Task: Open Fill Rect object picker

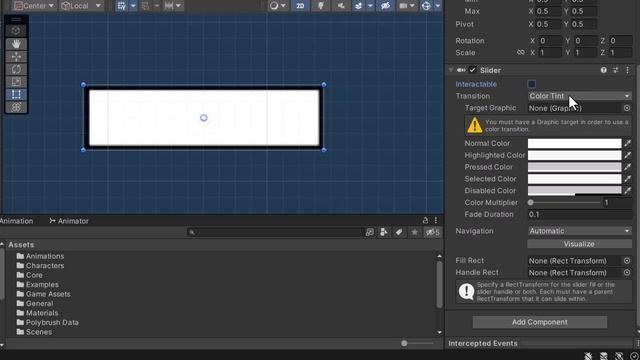Action: click(x=627, y=261)
